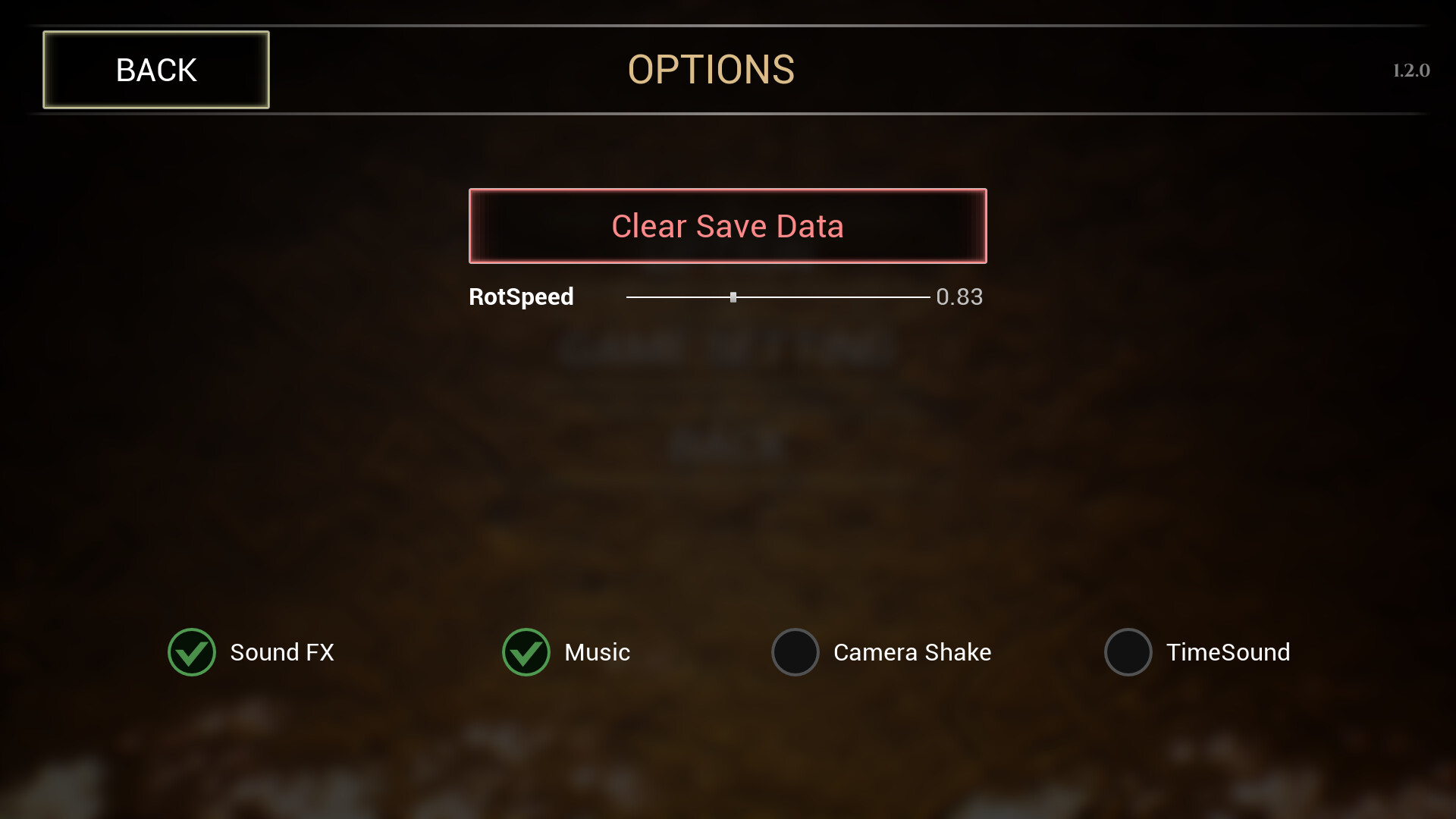1456x819 pixels.
Task: Turn on the TimeSound empty circle
Action: click(x=1128, y=652)
